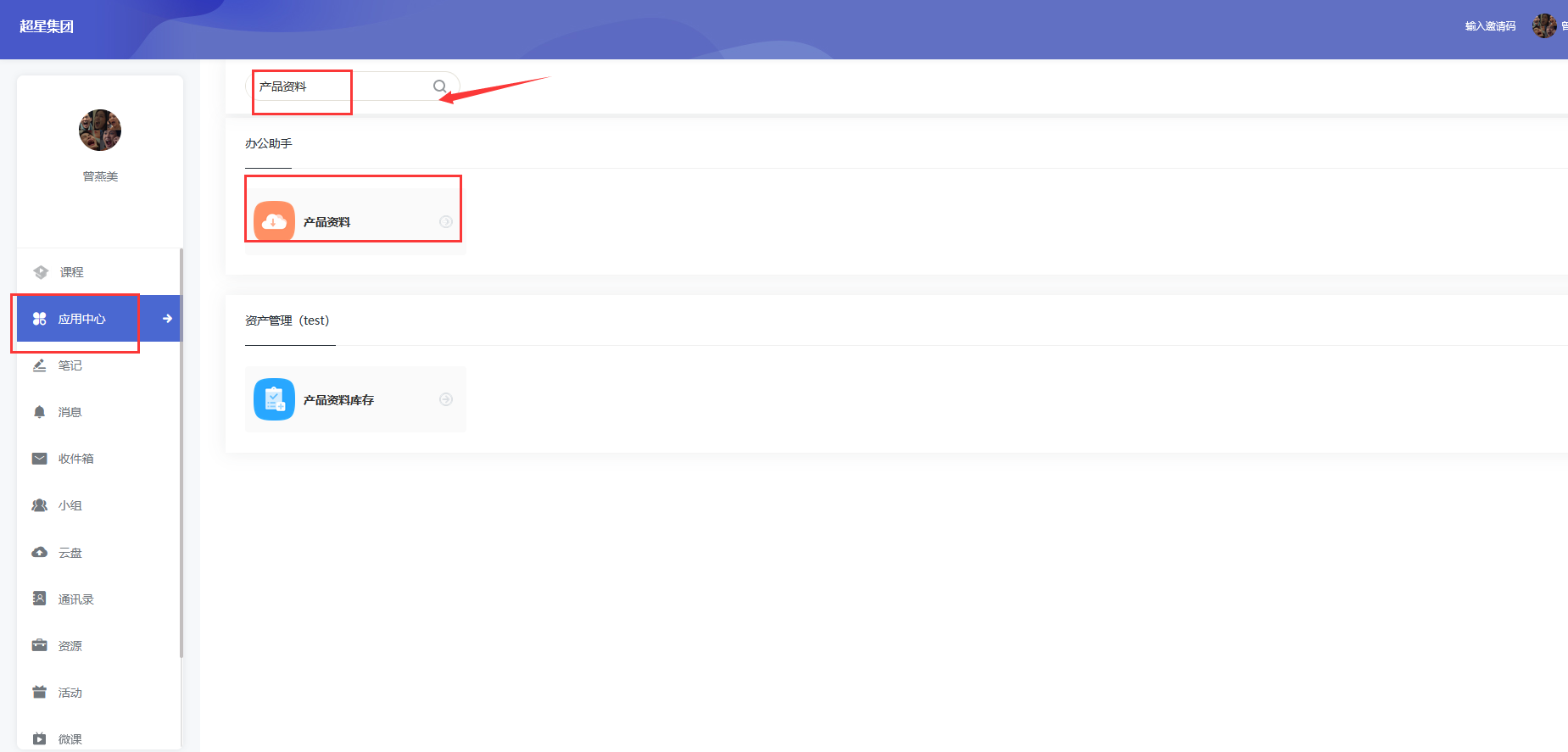Click the 资源 briefcase icon
The width and height of the screenshot is (1568, 752).
tap(39, 646)
